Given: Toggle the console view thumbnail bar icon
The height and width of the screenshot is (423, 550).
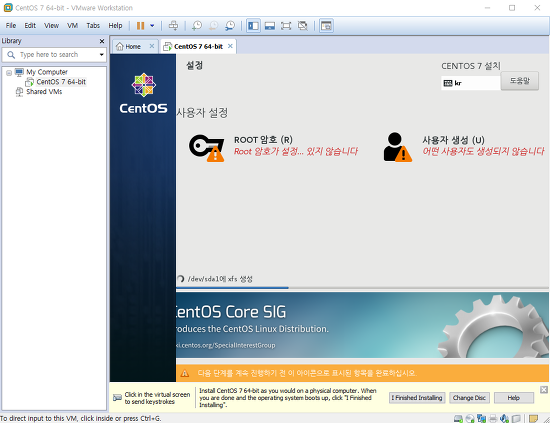Looking at the screenshot, I should coord(270,26).
